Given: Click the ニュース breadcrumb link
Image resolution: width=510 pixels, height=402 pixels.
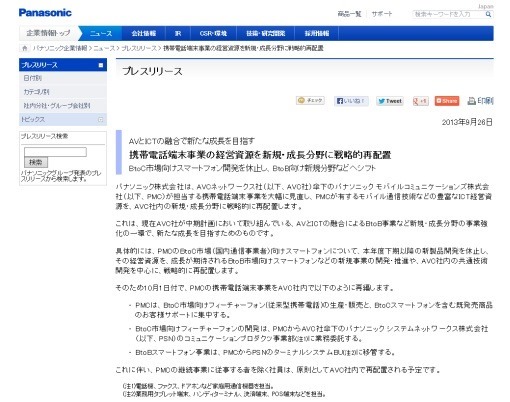Looking at the screenshot, I should tap(104, 48).
